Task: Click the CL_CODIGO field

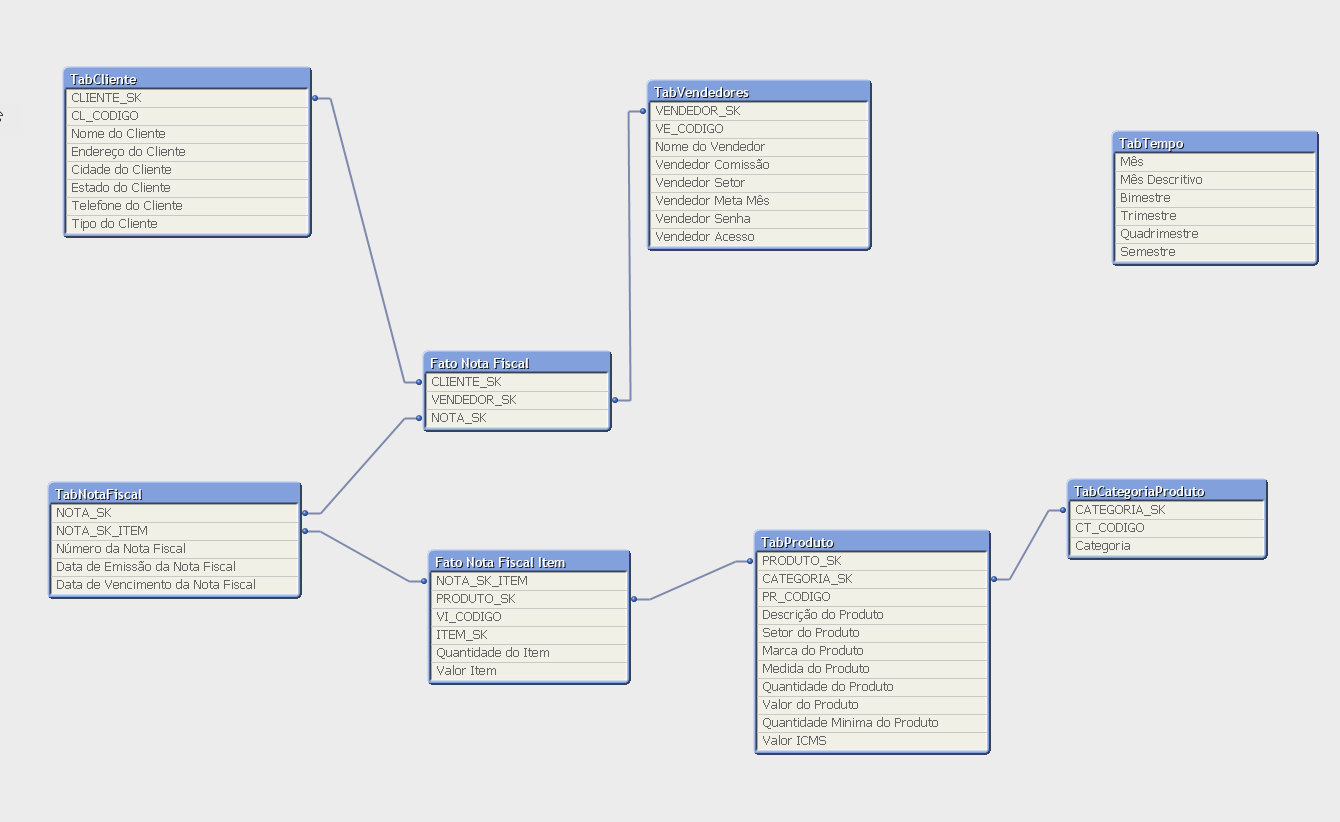Action: 187,116
